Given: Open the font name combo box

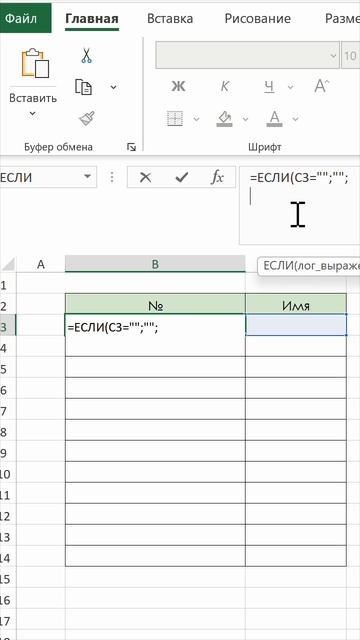Looking at the screenshot, I should pyautogui.click(x=247, y=55).
